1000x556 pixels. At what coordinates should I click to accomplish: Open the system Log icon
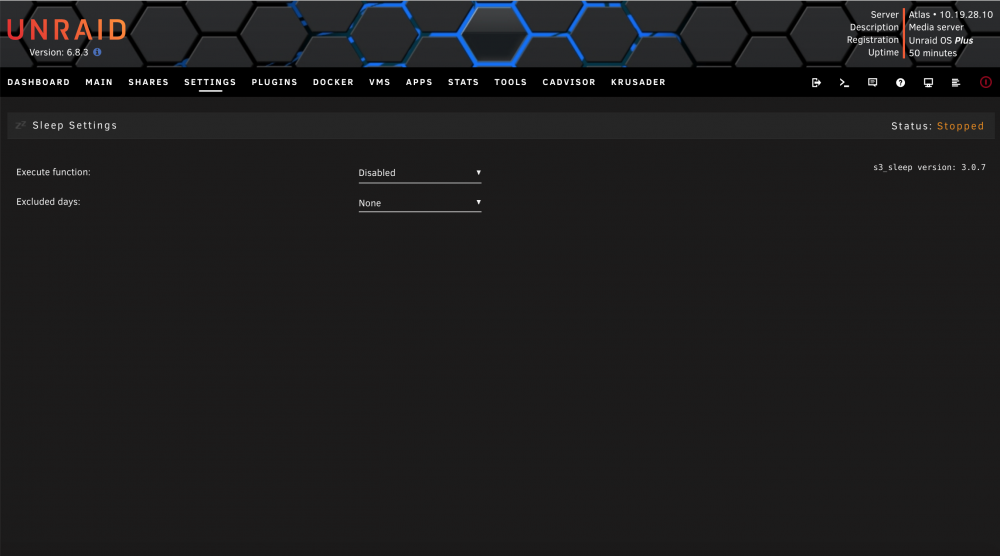tap(955, 82)
